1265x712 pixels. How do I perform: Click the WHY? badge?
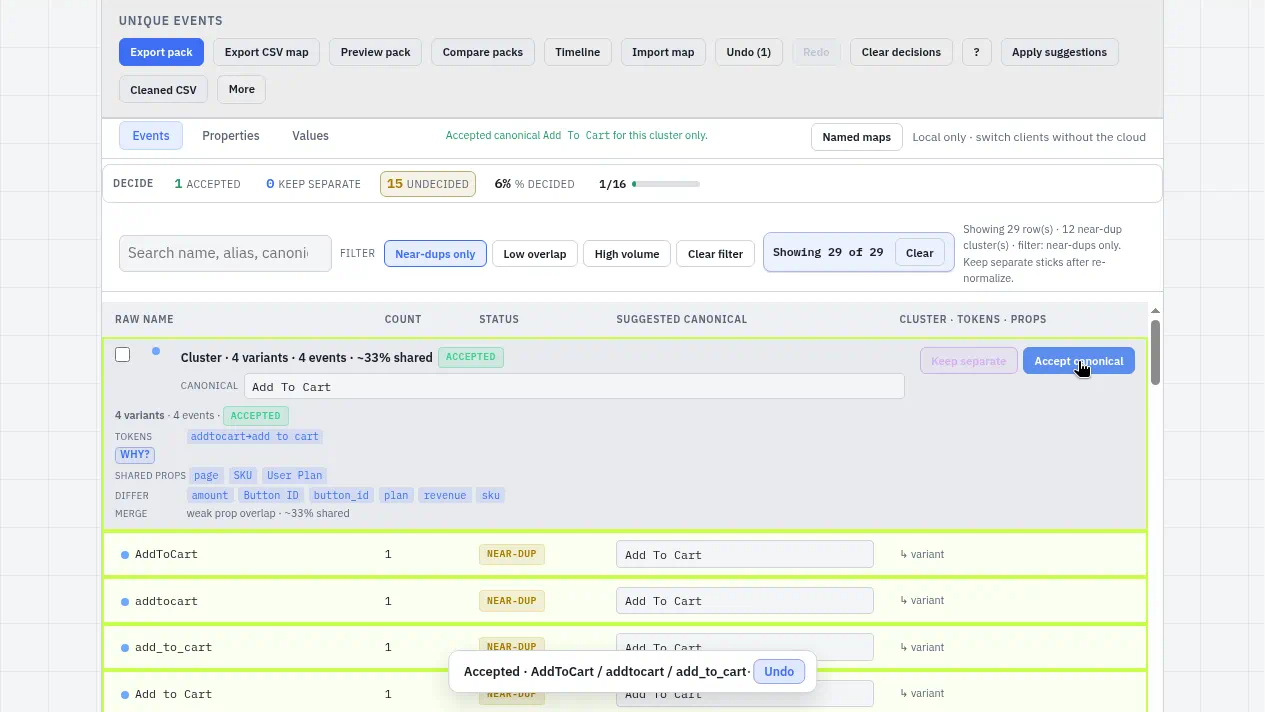coord(135,455)
